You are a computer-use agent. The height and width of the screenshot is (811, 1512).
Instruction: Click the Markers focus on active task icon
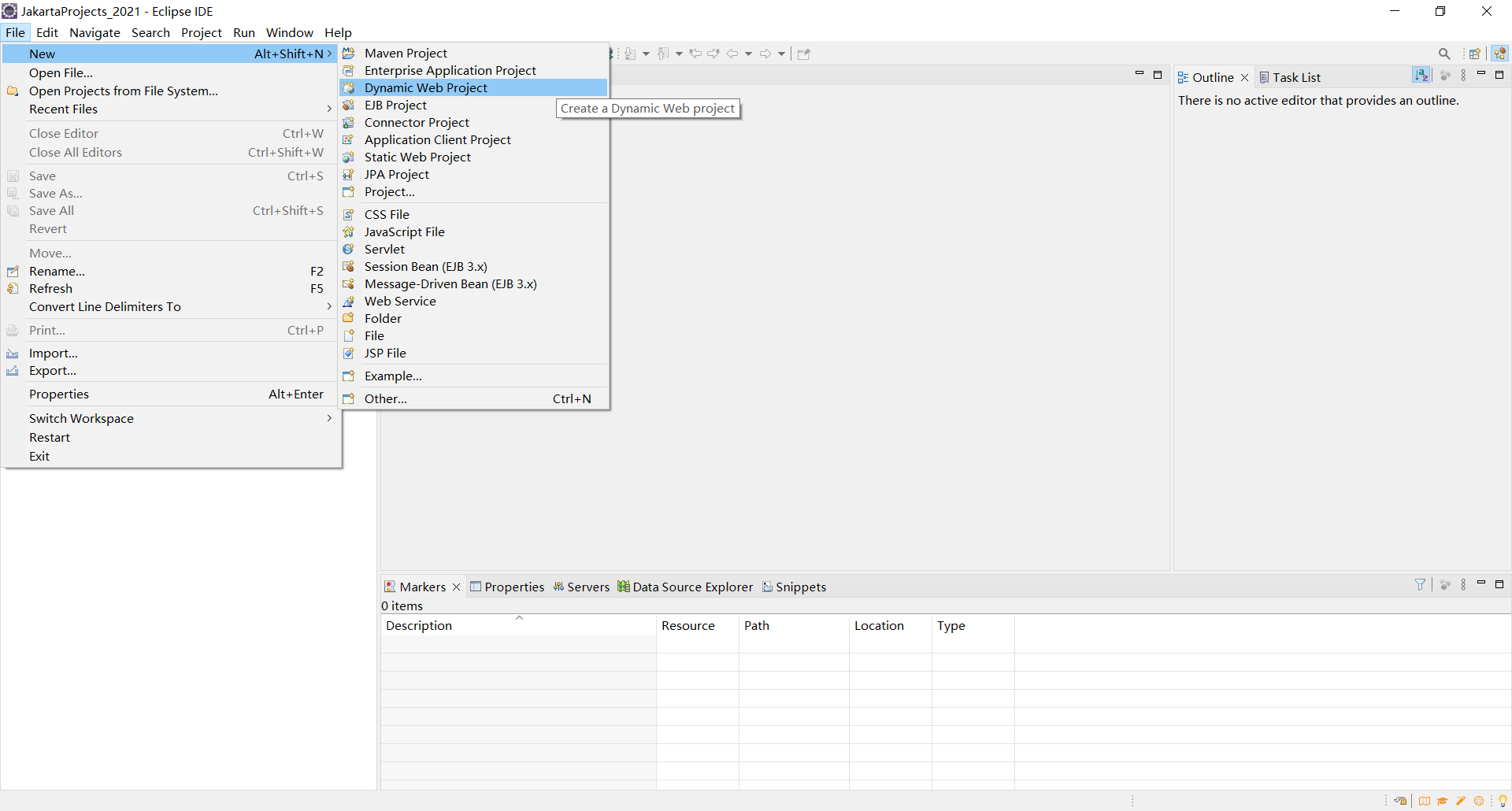(1445, 584)
